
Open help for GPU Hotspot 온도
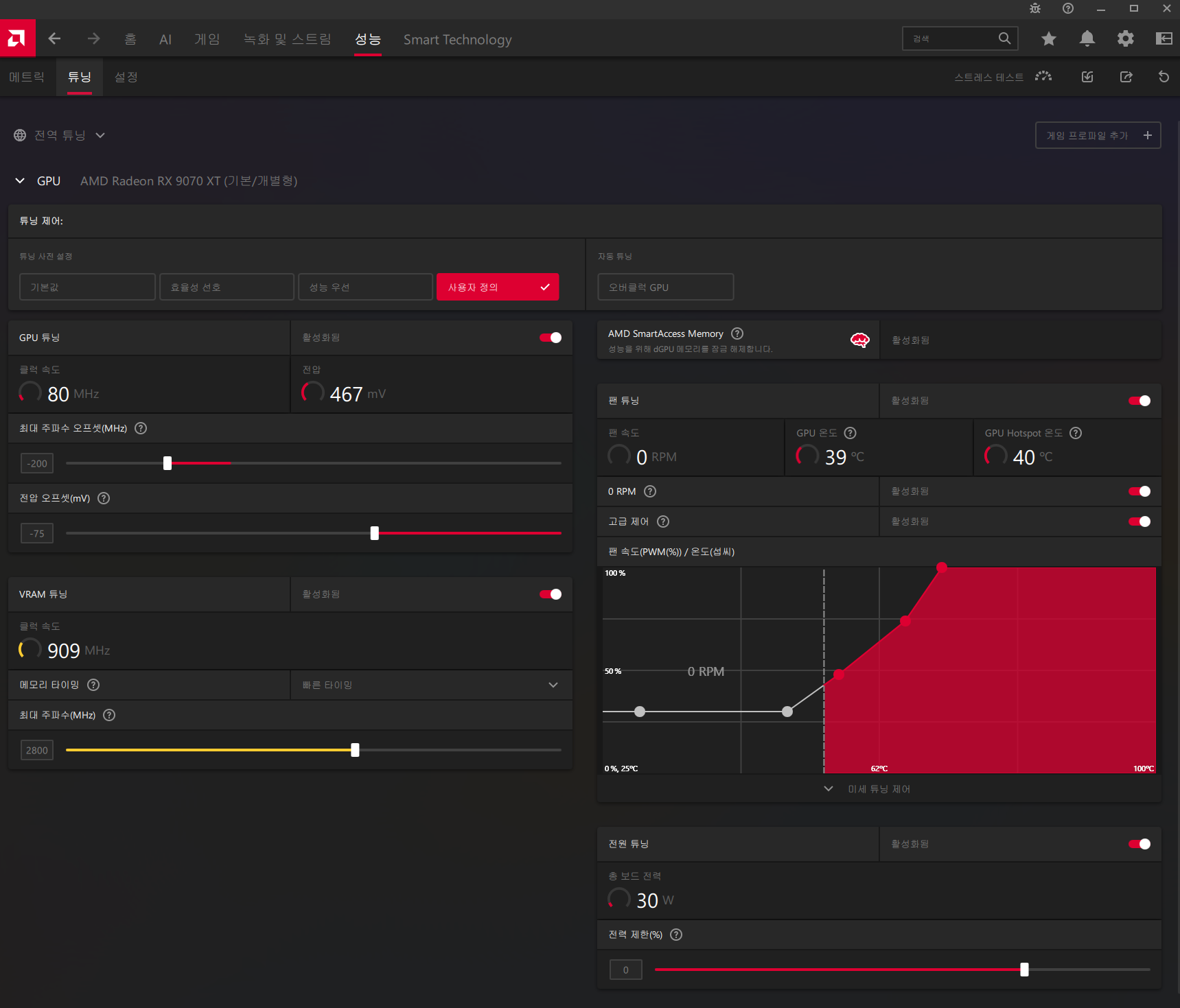tap(1076, 433)
